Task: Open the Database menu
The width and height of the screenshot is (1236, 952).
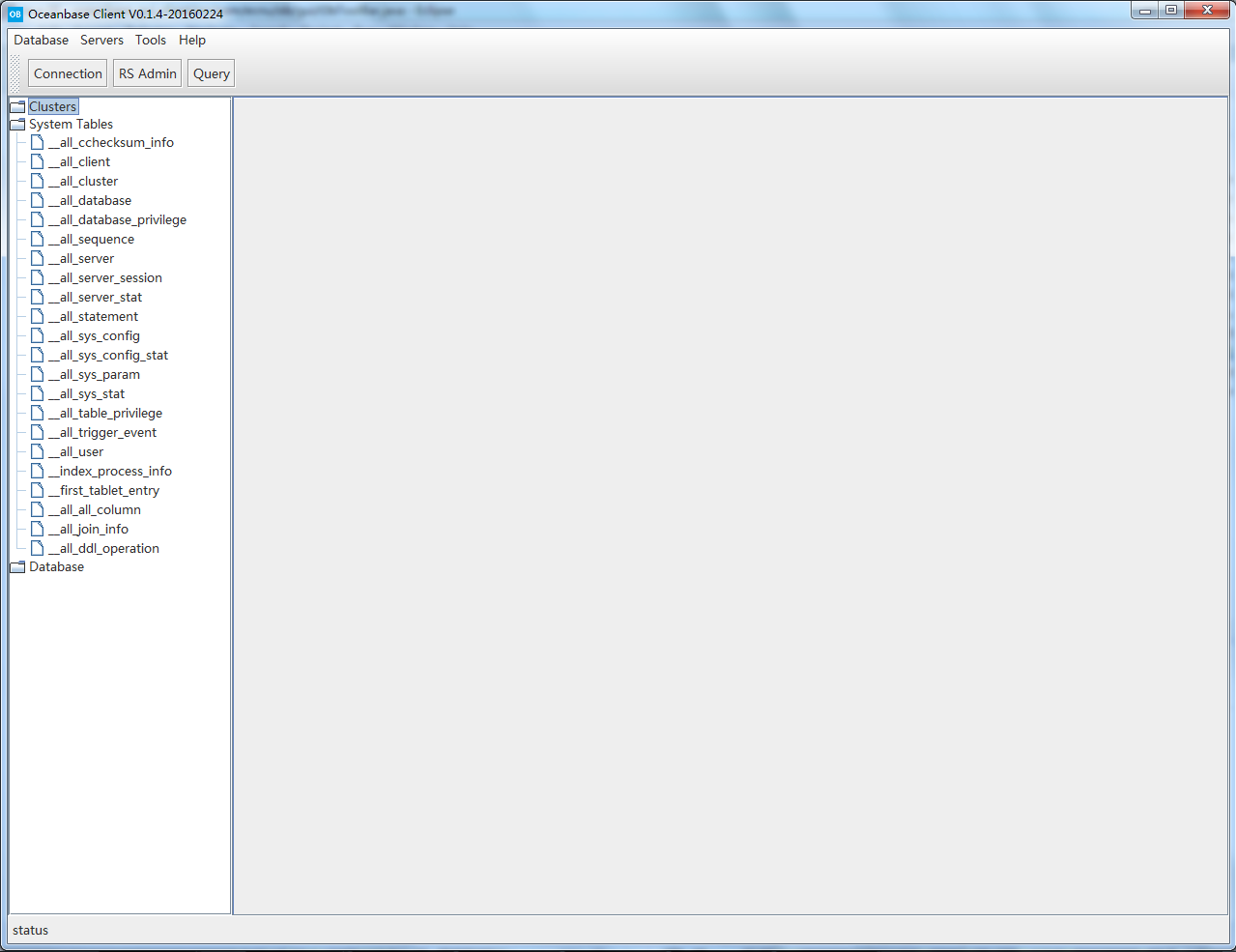Action: click(42, 40)
